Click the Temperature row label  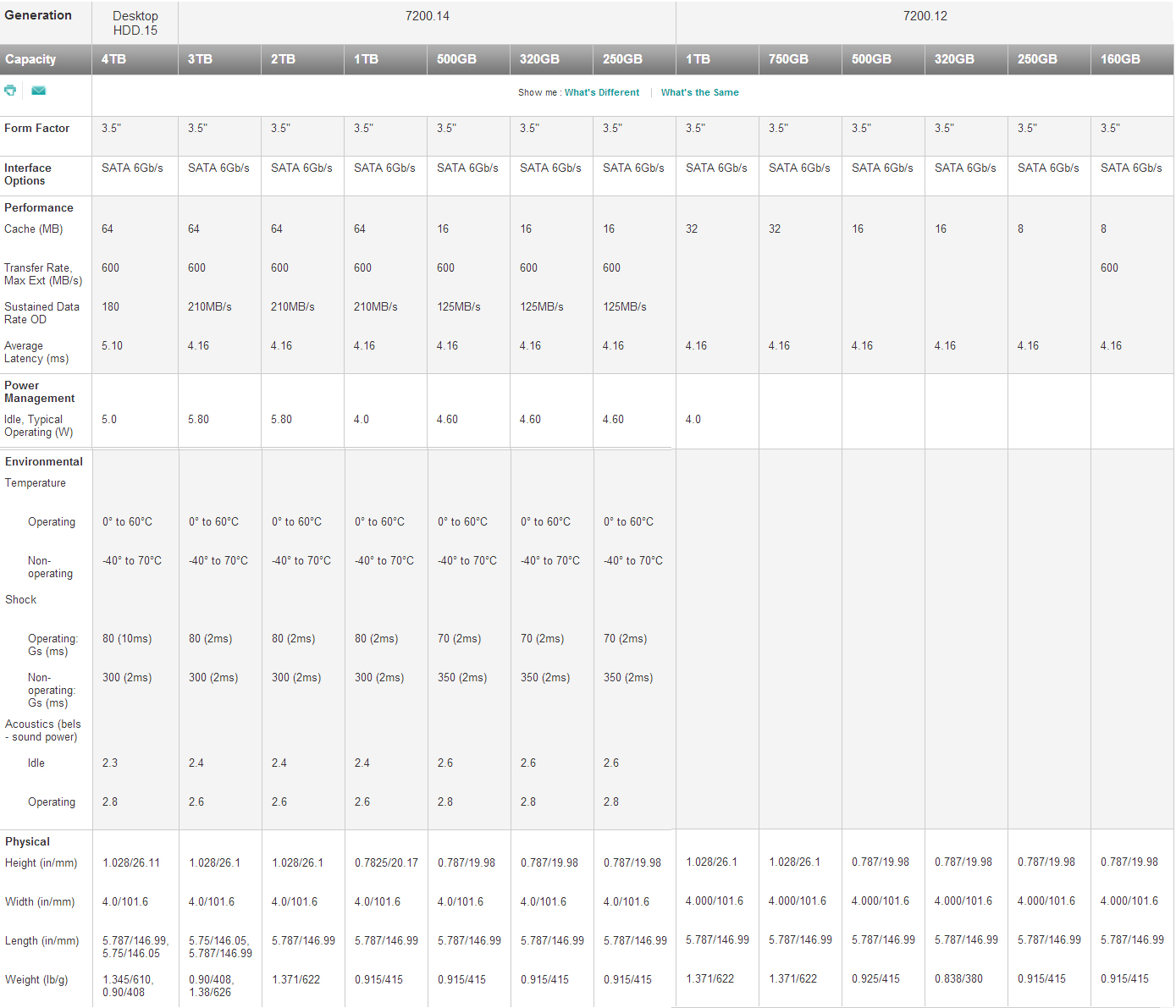point(36,482)
